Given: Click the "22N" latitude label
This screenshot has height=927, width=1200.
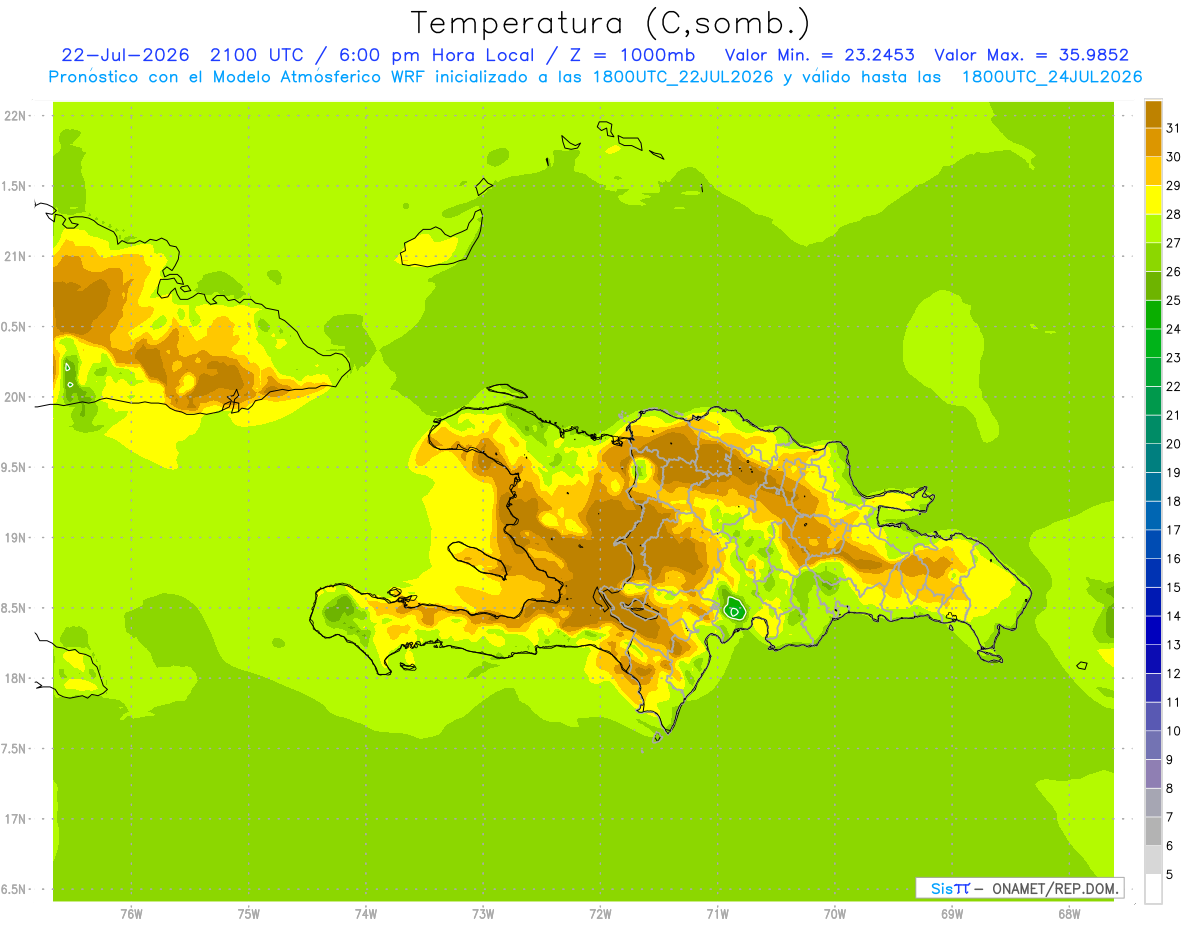Looking at the screenshot, I should (17, 116).
